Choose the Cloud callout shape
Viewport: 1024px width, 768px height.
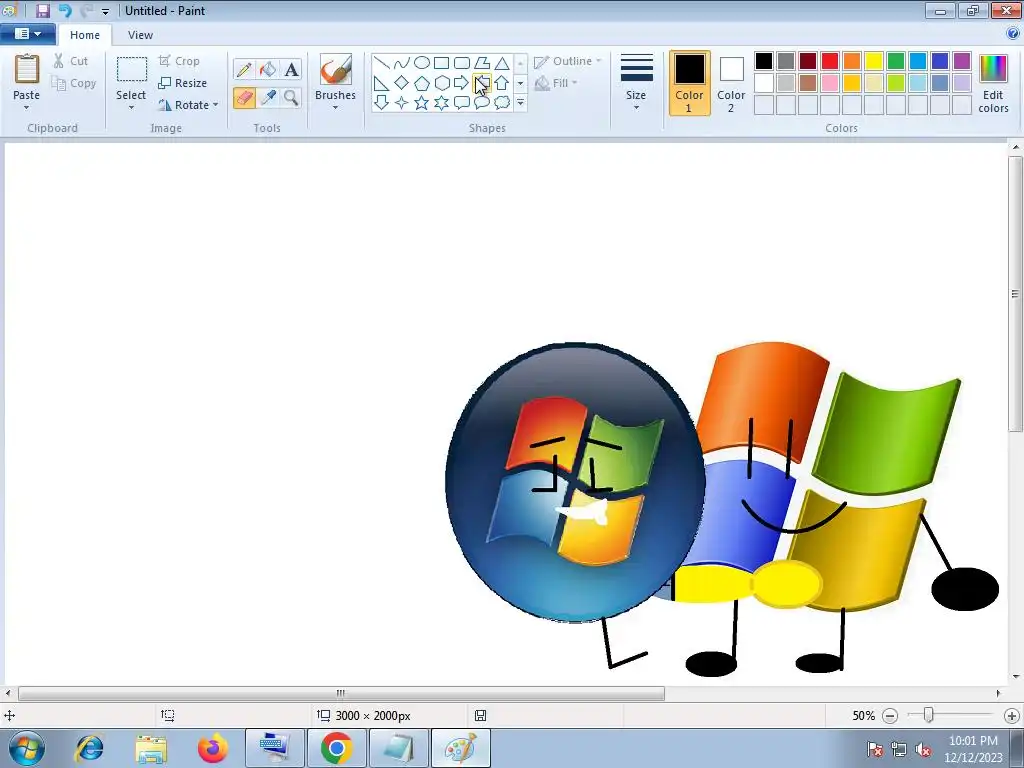click(502, 103)
